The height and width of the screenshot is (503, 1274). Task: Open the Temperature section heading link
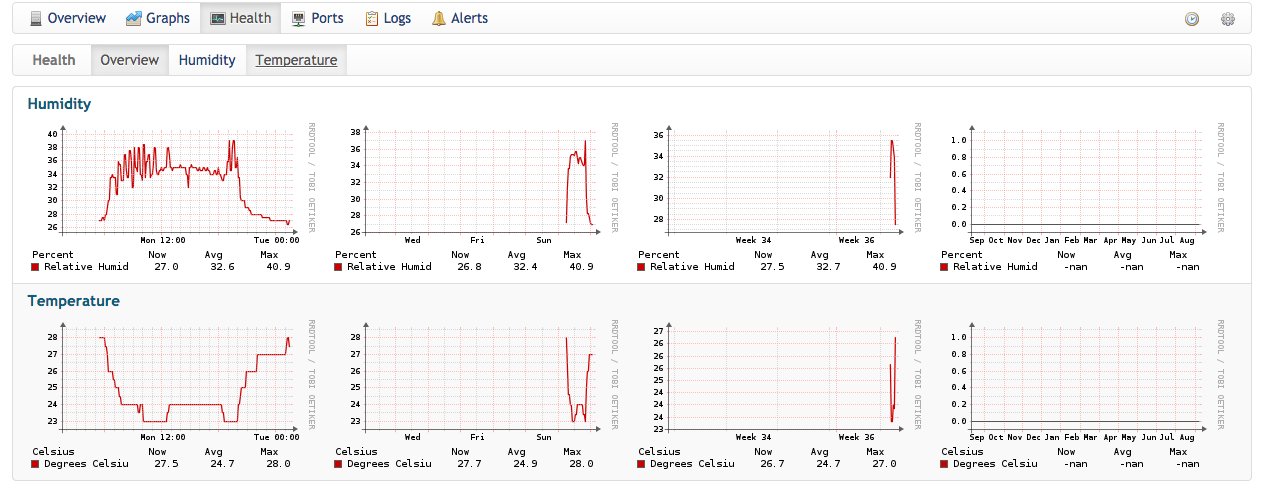[x=73, y=300]
